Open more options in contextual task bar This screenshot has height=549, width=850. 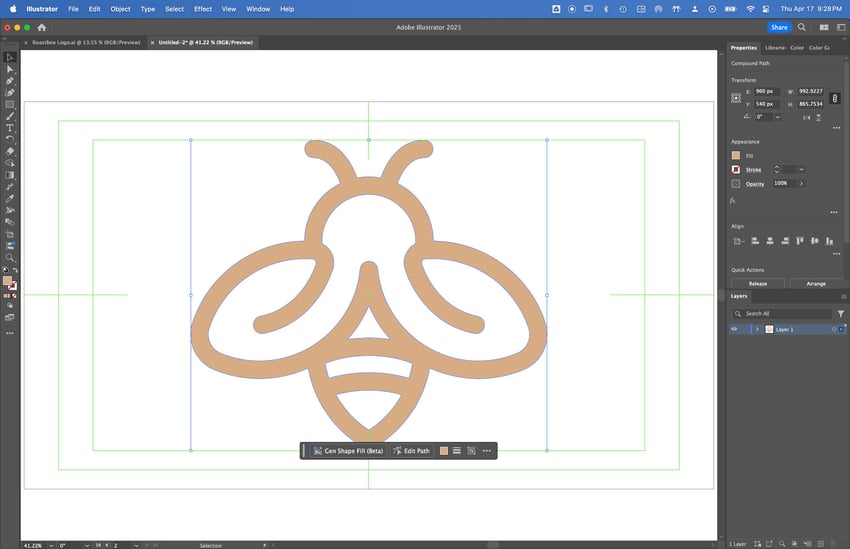coord(487,451)
